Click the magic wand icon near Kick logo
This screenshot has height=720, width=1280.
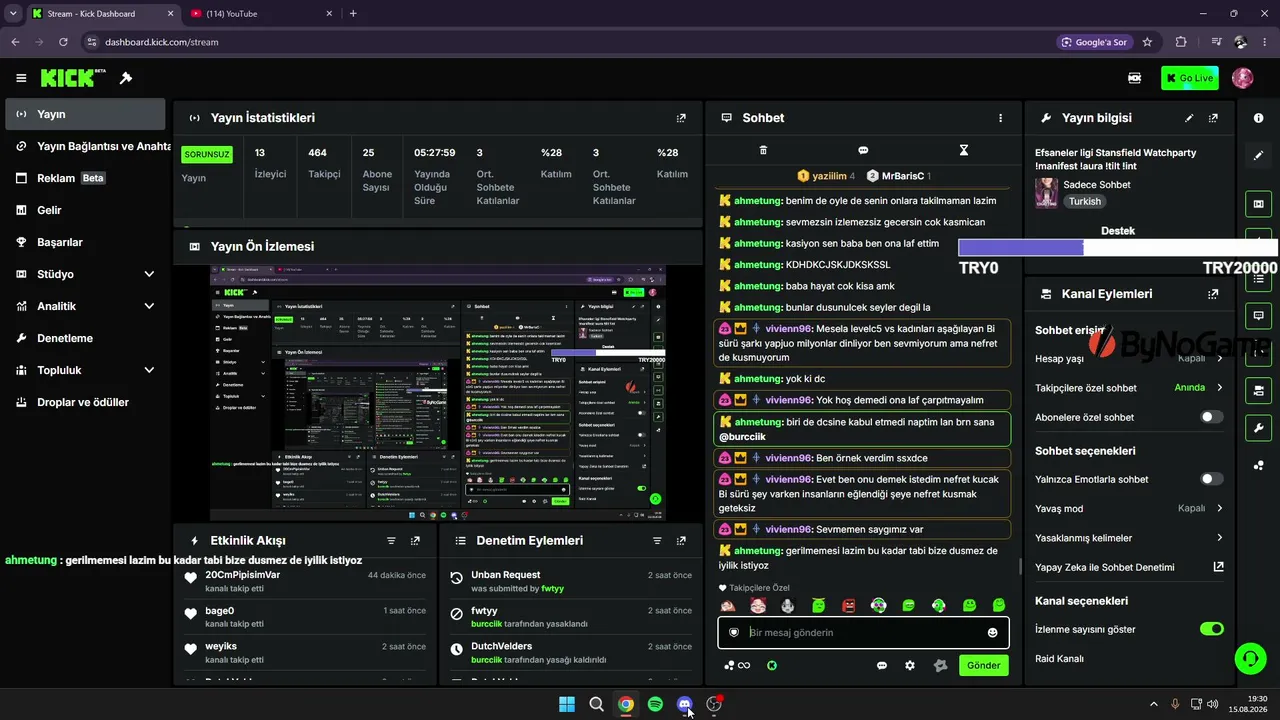126,78
